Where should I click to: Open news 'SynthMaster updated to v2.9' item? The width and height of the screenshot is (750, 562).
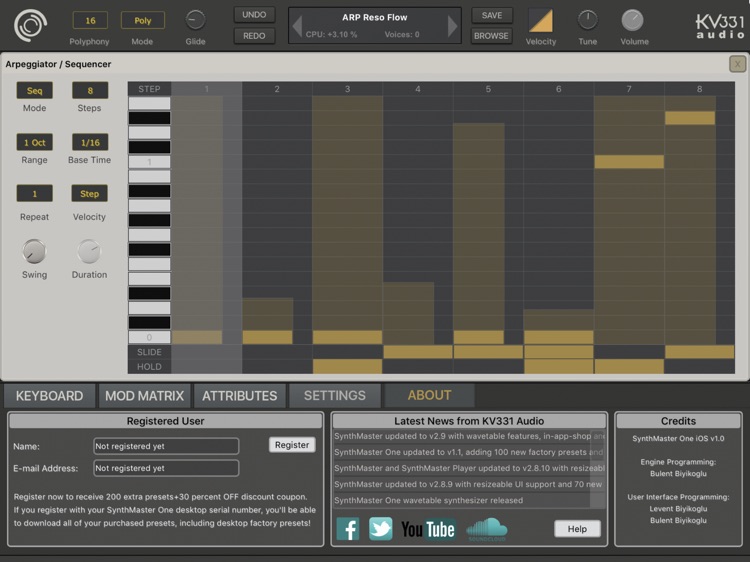click(462, 436)
